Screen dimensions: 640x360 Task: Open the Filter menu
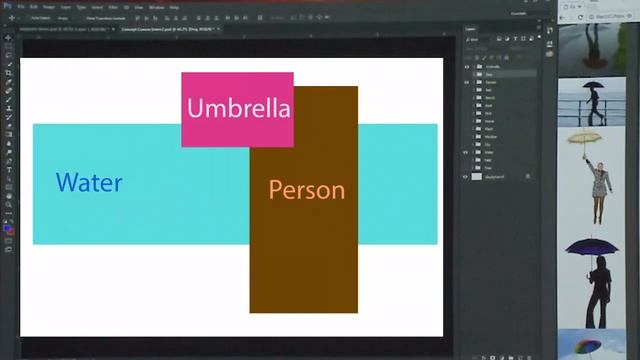point(113,7)
